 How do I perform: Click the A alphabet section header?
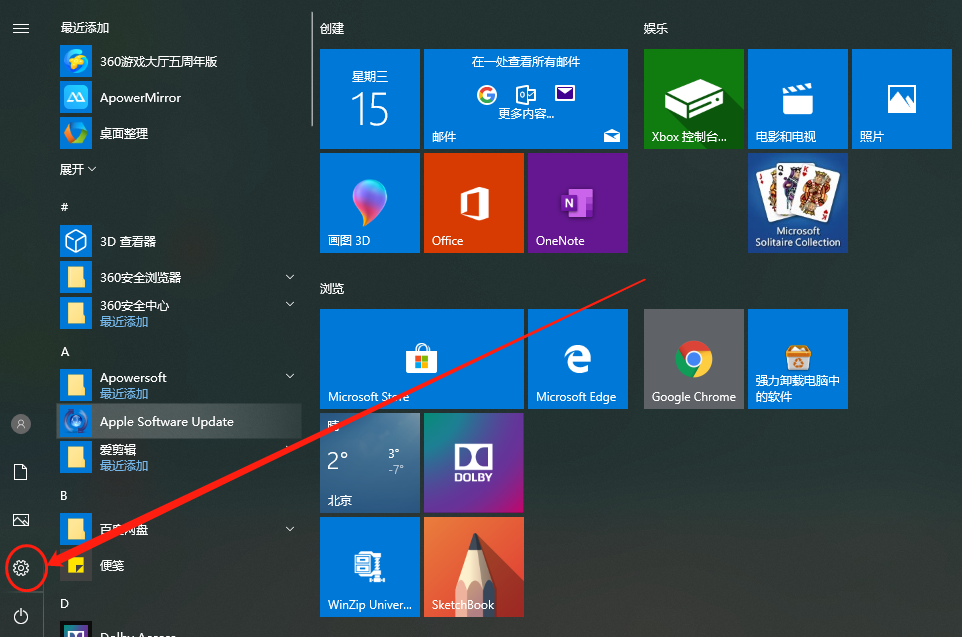pyautogui.click(x=65, y=352)
